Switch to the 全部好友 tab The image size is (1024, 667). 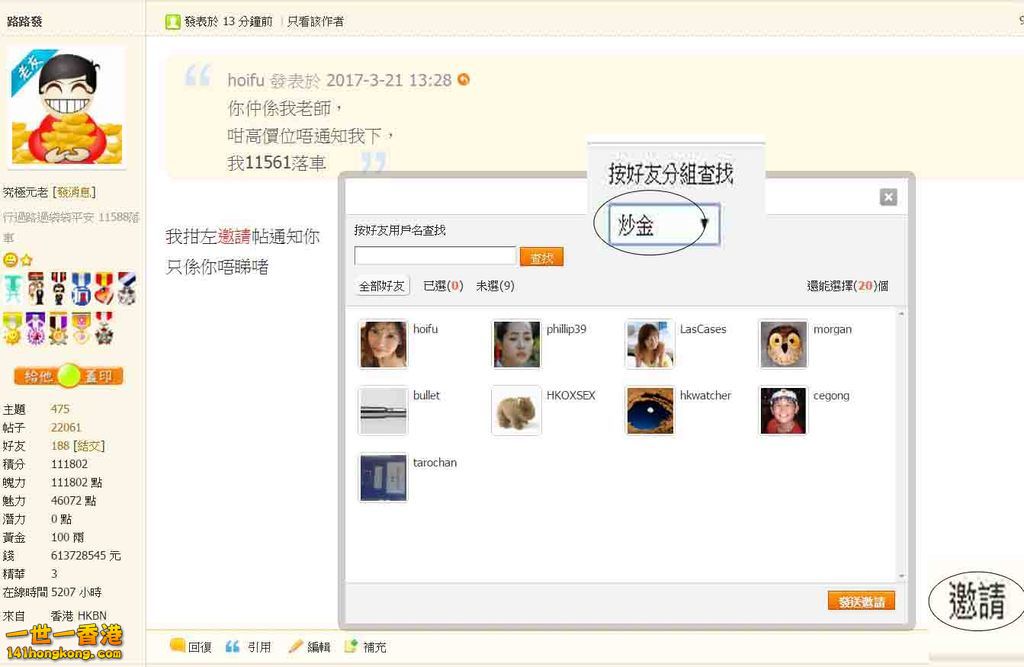(x=383, y=286)
